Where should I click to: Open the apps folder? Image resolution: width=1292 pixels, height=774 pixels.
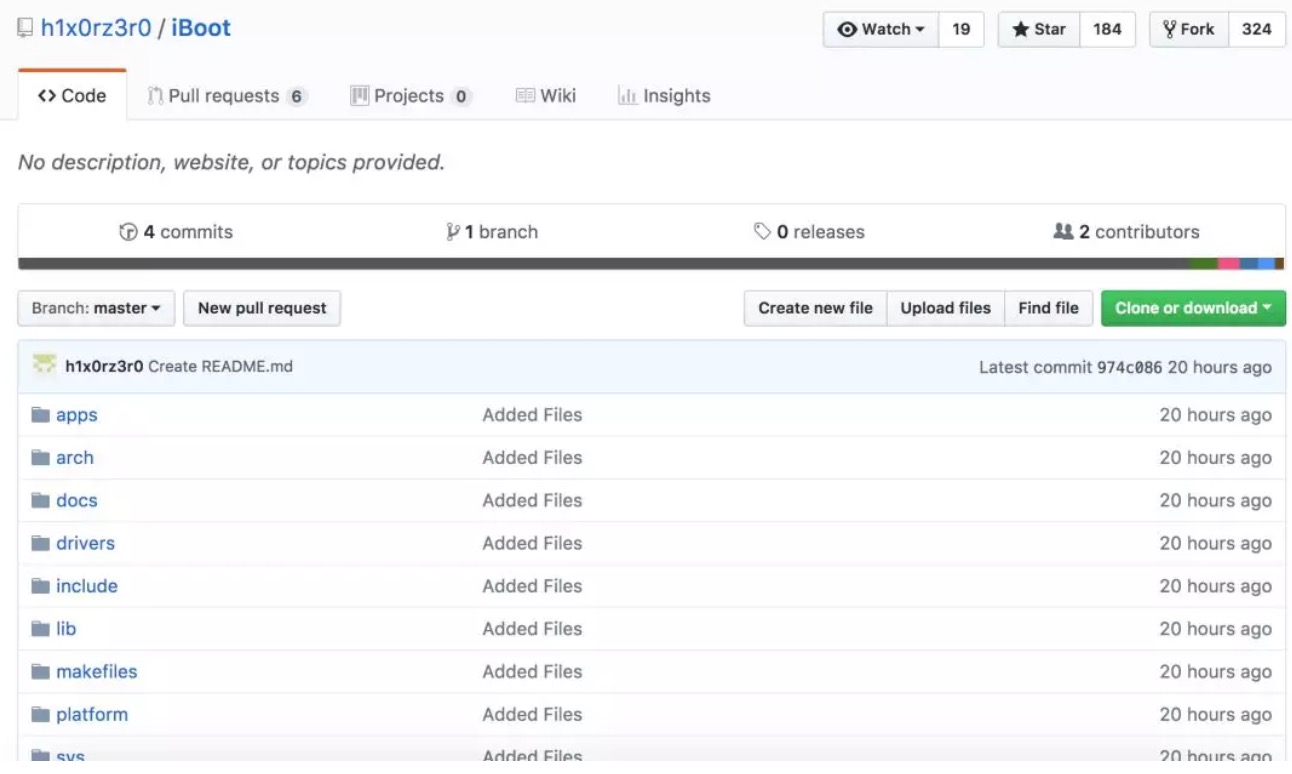tap(77, 415)
